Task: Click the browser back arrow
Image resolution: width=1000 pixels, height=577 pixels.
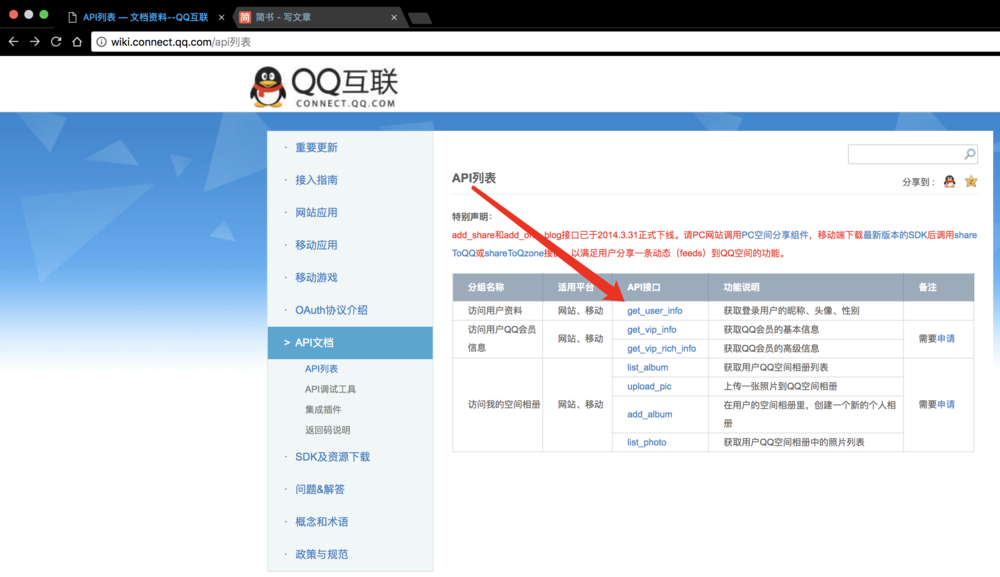Action: (x=13, y=41)
